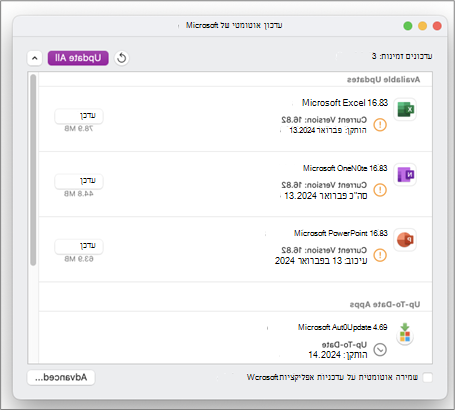Collapse the list with the chevron-up button

click(35, 58)
